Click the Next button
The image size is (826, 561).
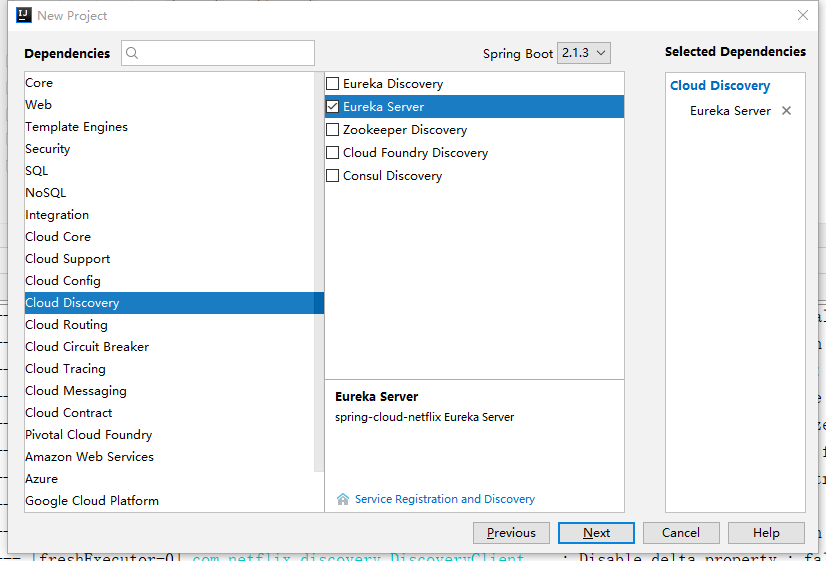(596, 533)
